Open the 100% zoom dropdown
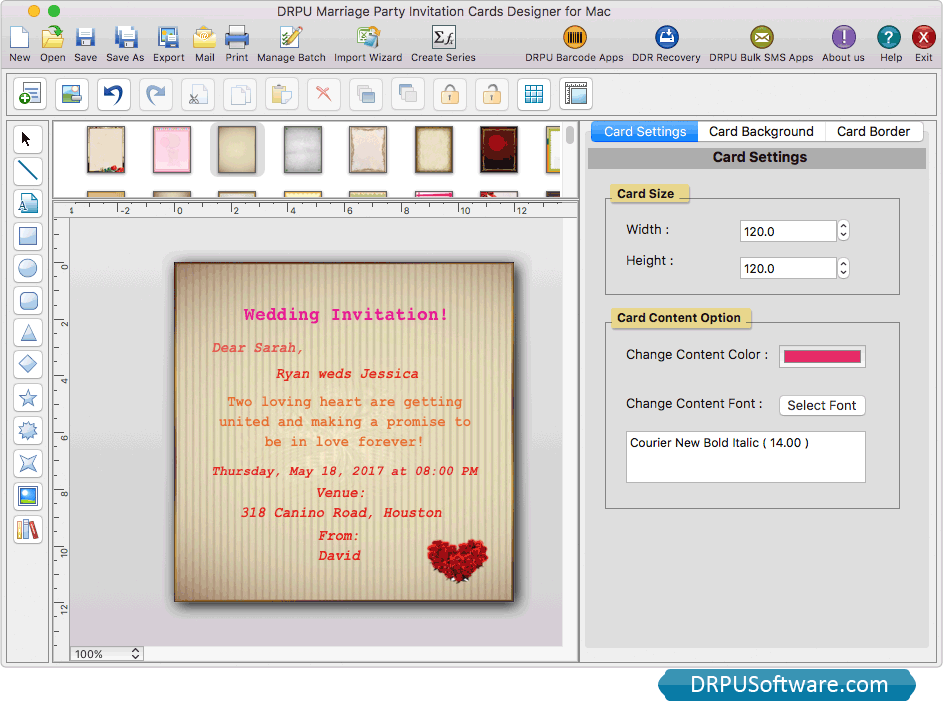Screen dimensions: 943x701 tap(107, 654)
